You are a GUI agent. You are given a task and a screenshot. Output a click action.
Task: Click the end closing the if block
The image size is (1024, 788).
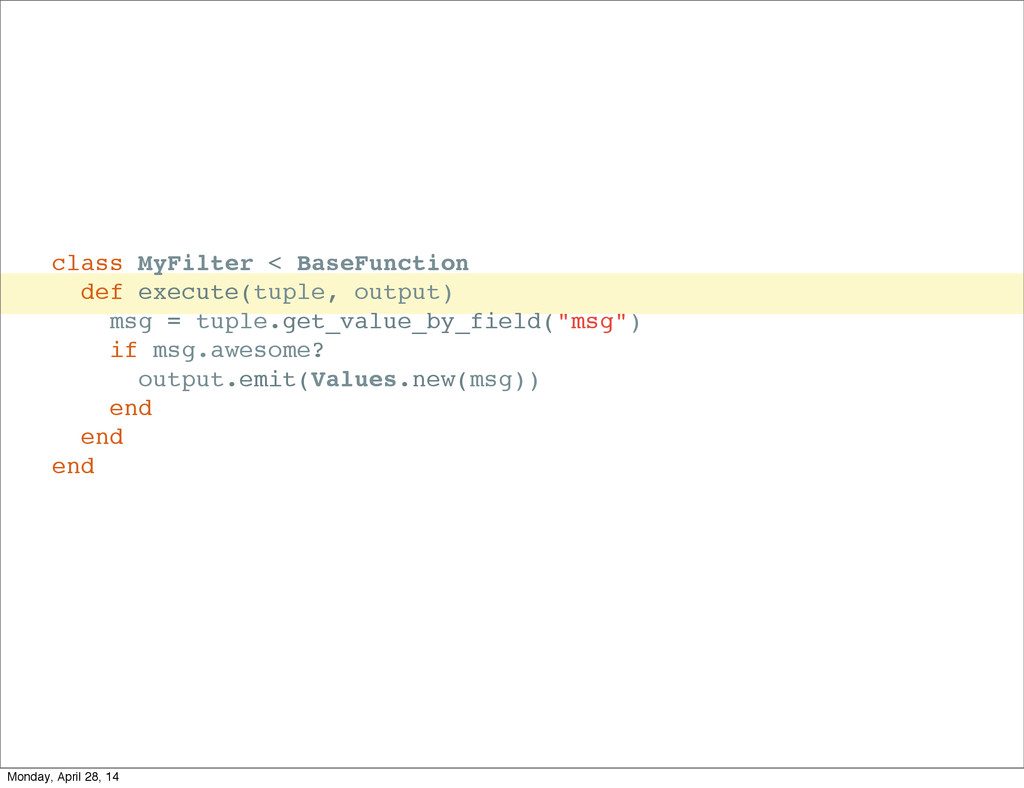click(130, 408)
